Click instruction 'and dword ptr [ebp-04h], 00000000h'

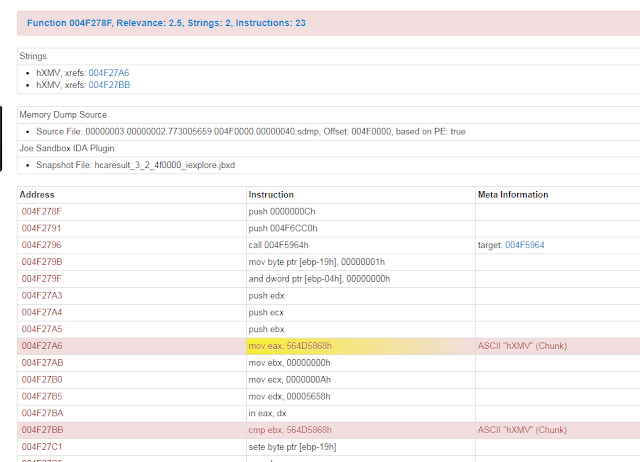pyautogui.click(x=319, y=279)
